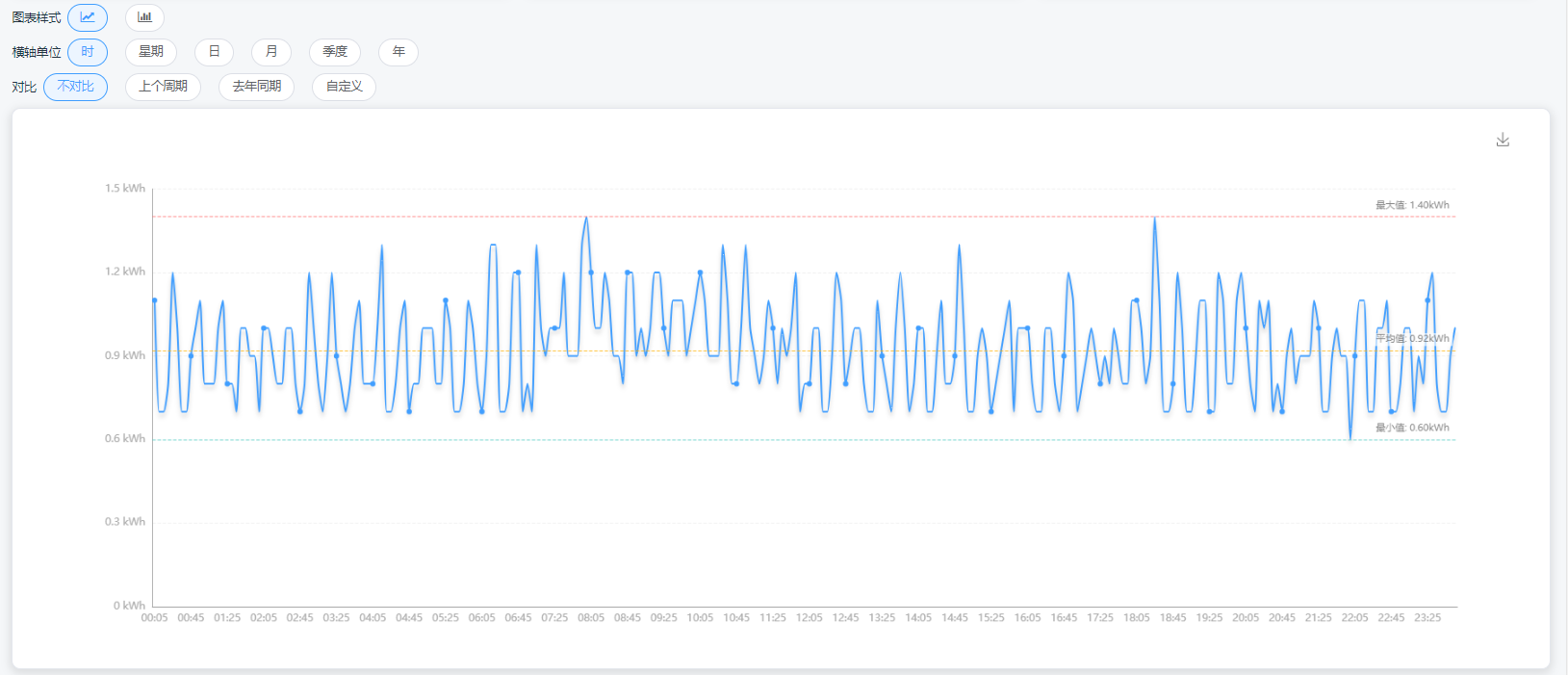Viewport: 1568px width, 675px height.
Task: Select the 季度 axis unit option
Action: point(335,52)
